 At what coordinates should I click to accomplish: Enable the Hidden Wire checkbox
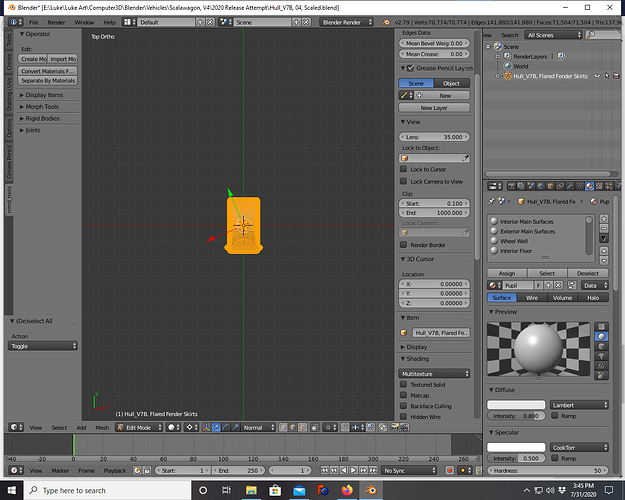[403, 417]
